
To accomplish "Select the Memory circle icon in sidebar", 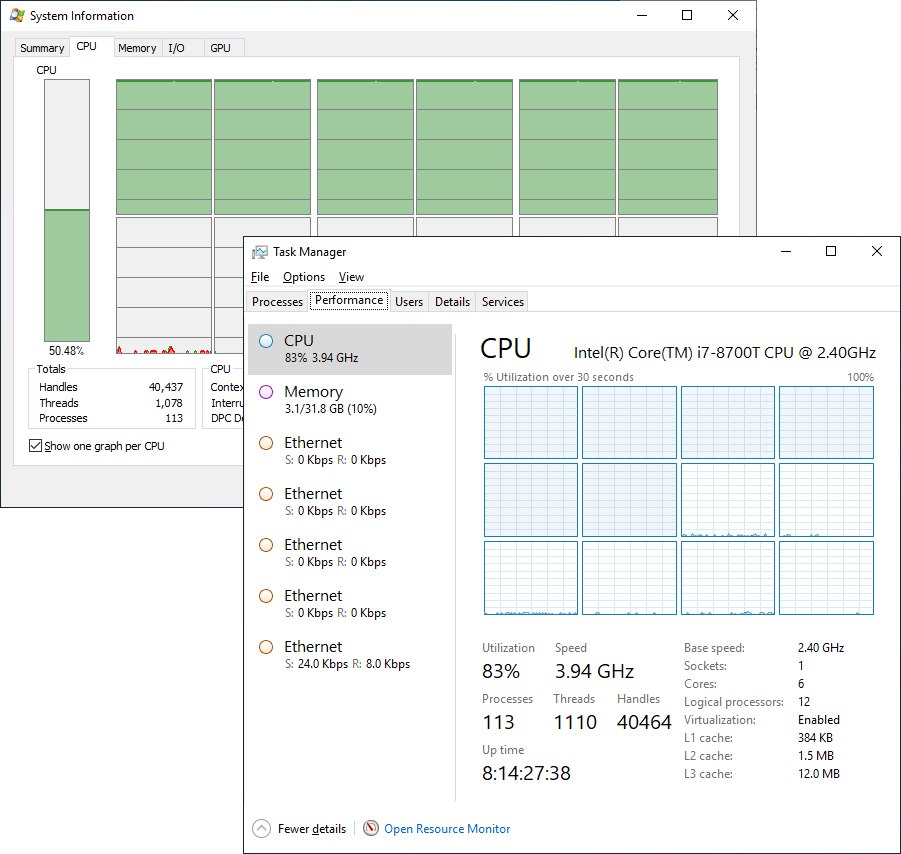I will point(266,392).
